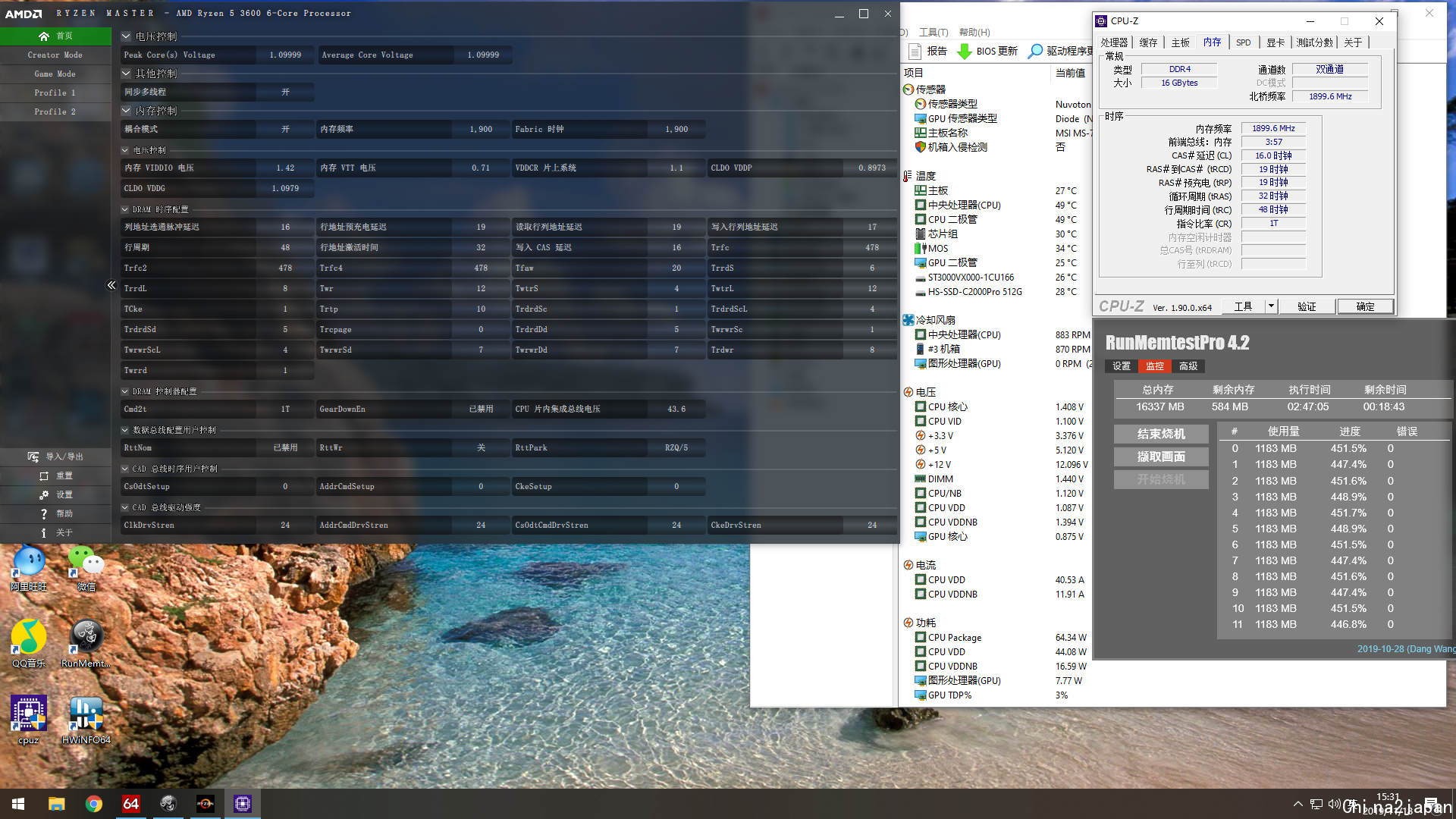Switch to Creator Mode profile
1456x819 pixels.
55,55
